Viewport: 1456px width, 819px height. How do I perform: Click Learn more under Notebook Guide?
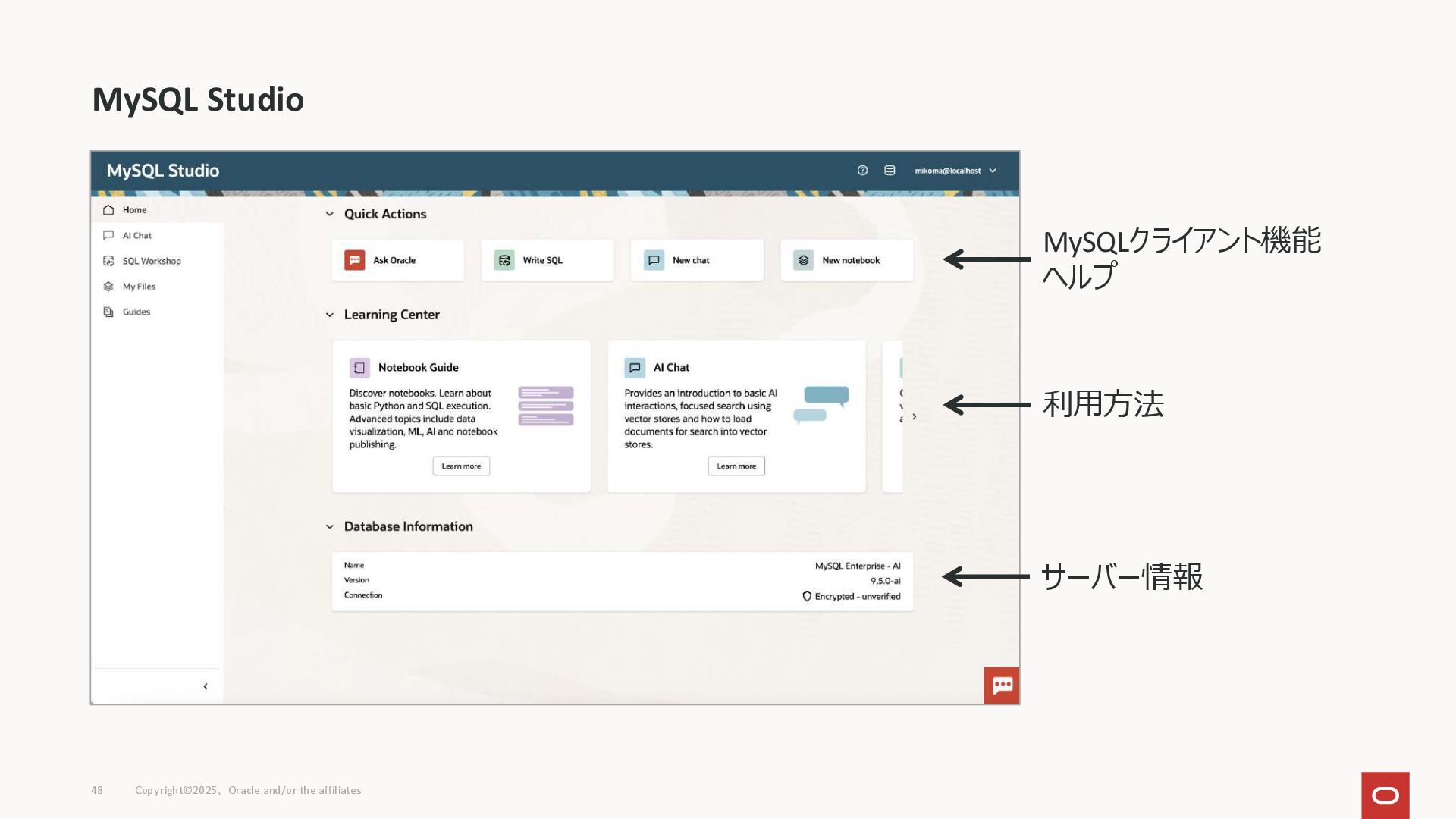point(461,466)
